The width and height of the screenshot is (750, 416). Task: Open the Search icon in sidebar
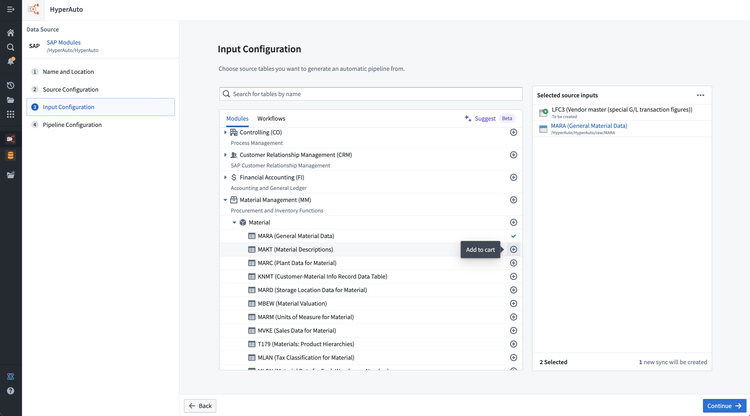[11, 47]
